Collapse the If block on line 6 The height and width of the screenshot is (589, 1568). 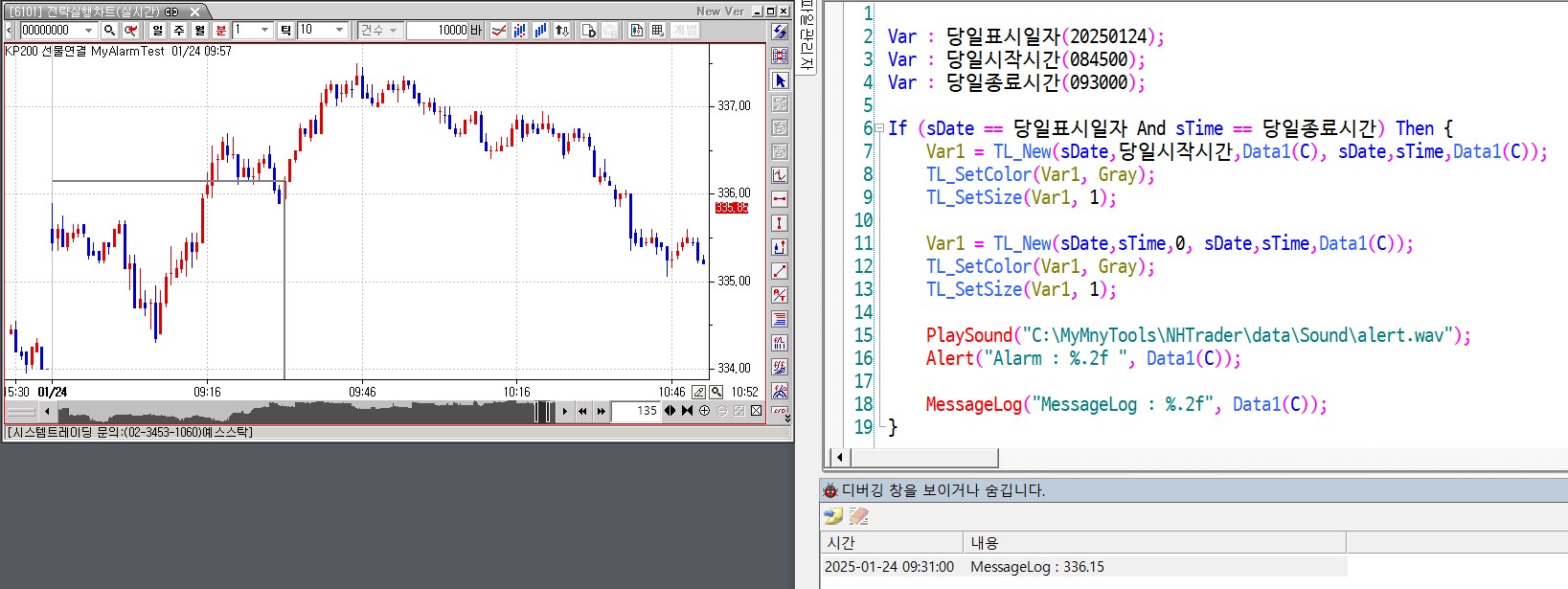tap(878, 128)
